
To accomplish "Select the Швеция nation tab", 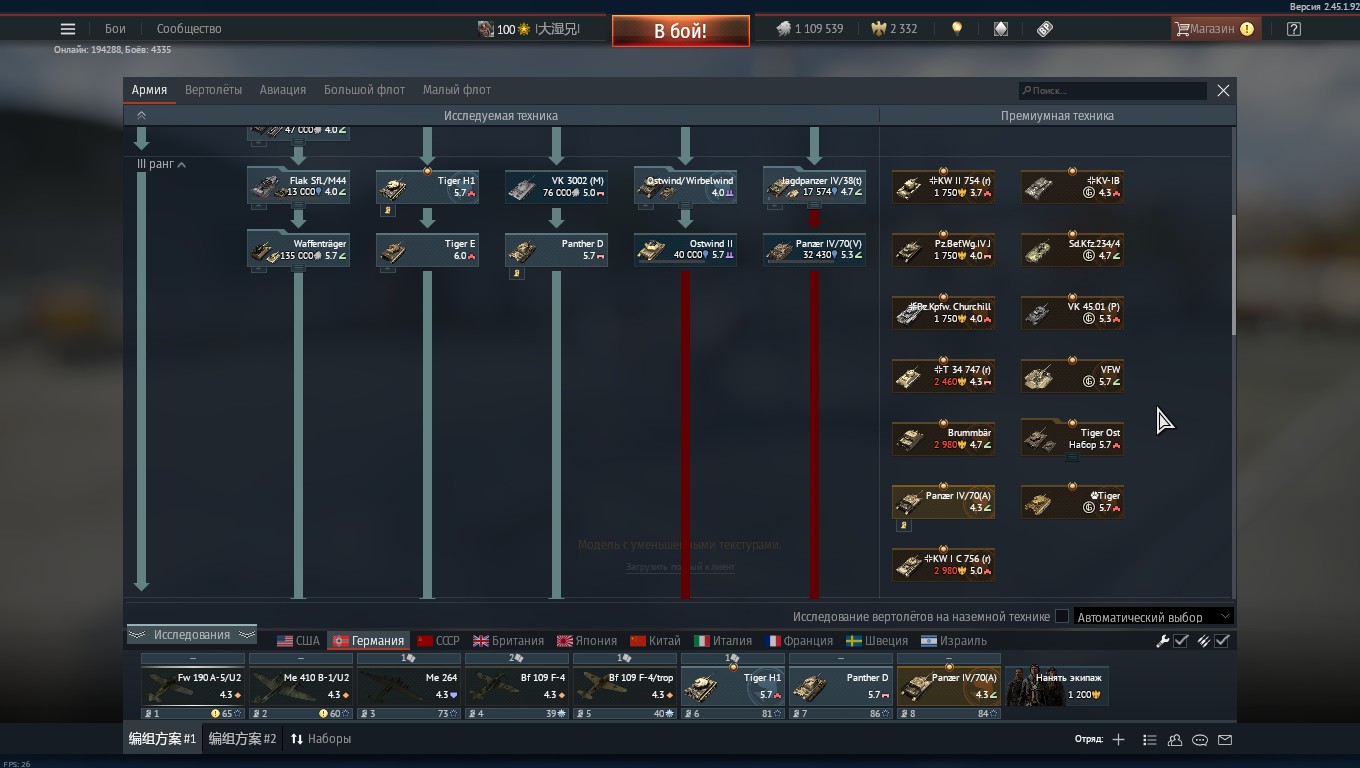I will [876, 641].
